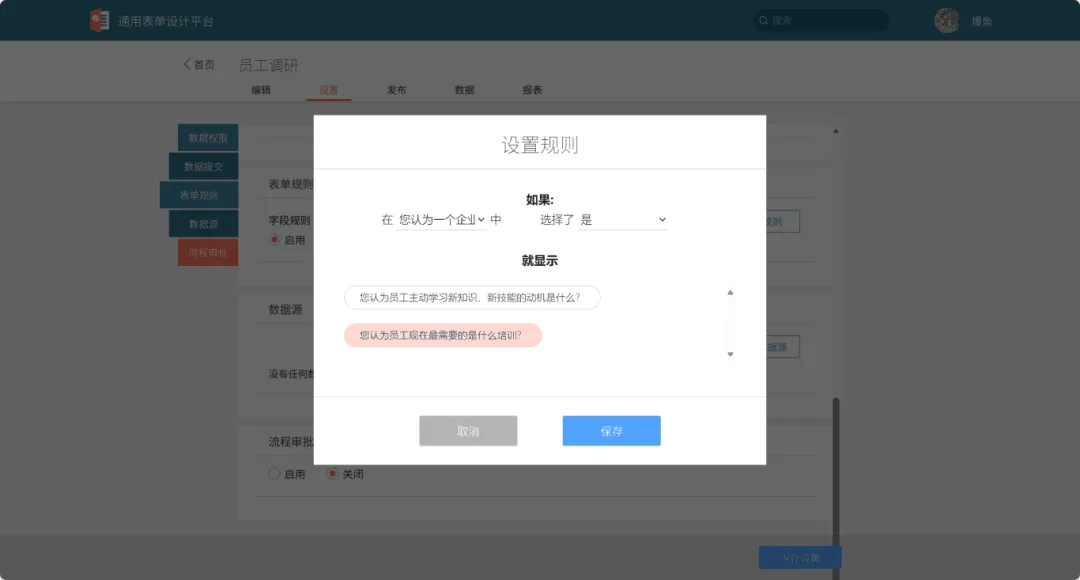This screenshot has height=580, width=1080.
Task: Switch to the 报表 tab
Action: [532, 90]
